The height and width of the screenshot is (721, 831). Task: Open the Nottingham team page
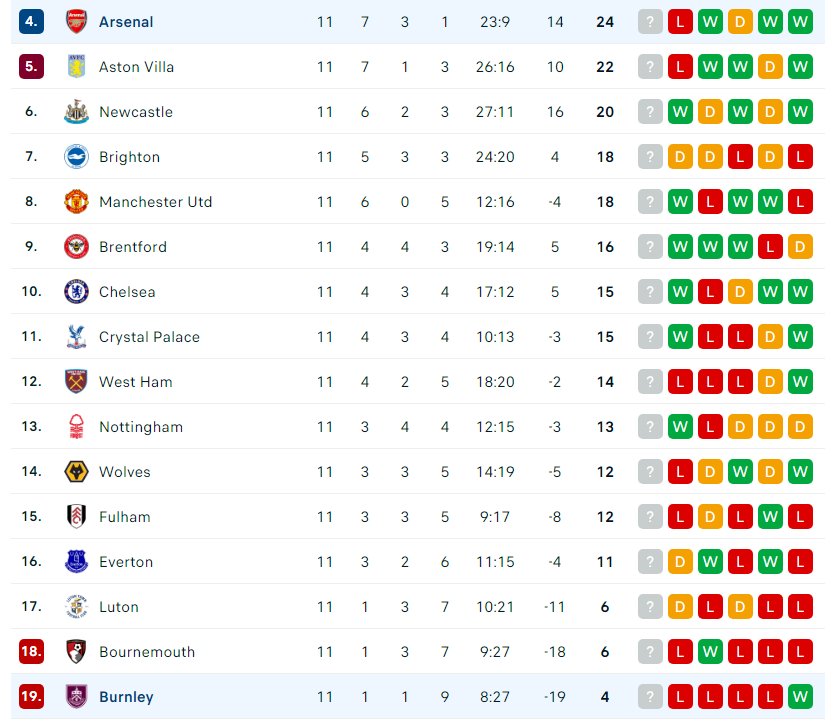point(141,427)
